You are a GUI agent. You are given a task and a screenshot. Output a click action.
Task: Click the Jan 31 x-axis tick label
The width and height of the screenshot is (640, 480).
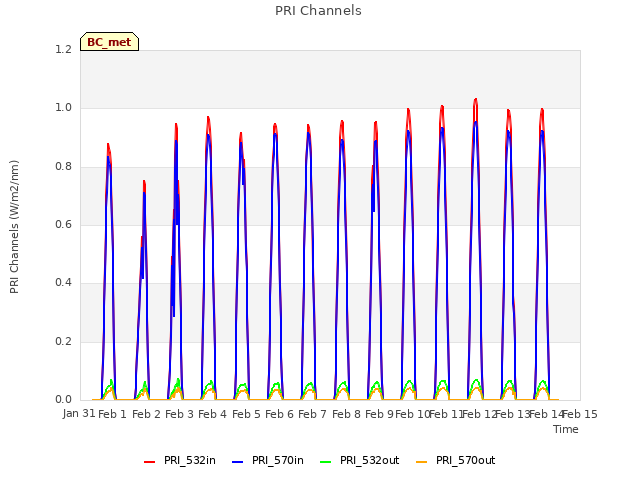(x=79, y=414)
